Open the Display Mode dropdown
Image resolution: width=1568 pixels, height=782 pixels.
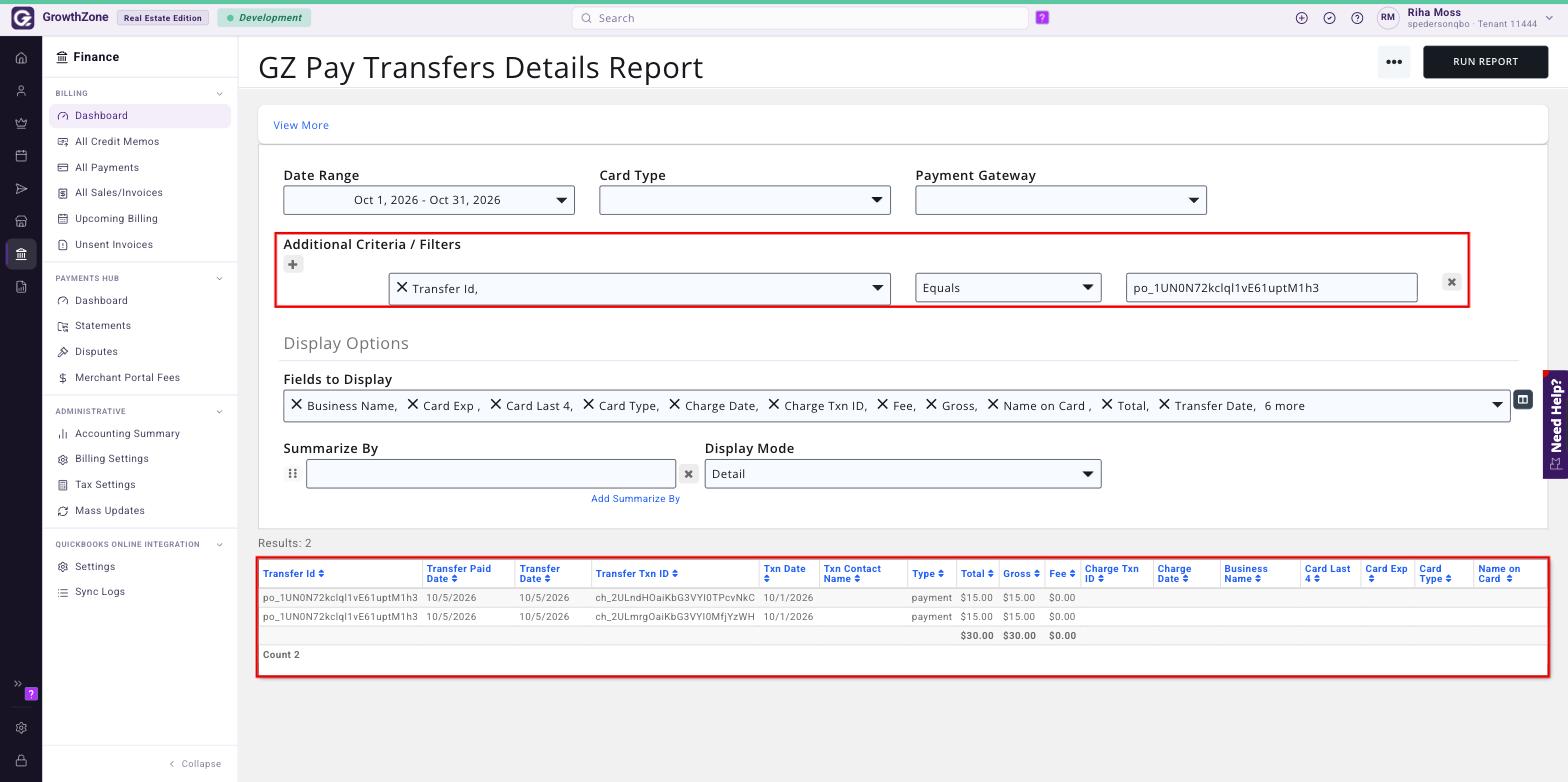point(903,474)
